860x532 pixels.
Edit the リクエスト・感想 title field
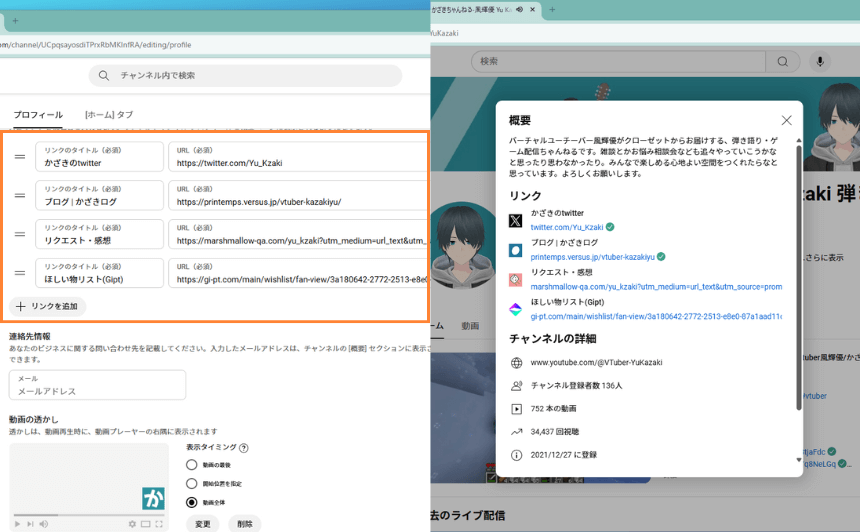click(x=99, y=234)
